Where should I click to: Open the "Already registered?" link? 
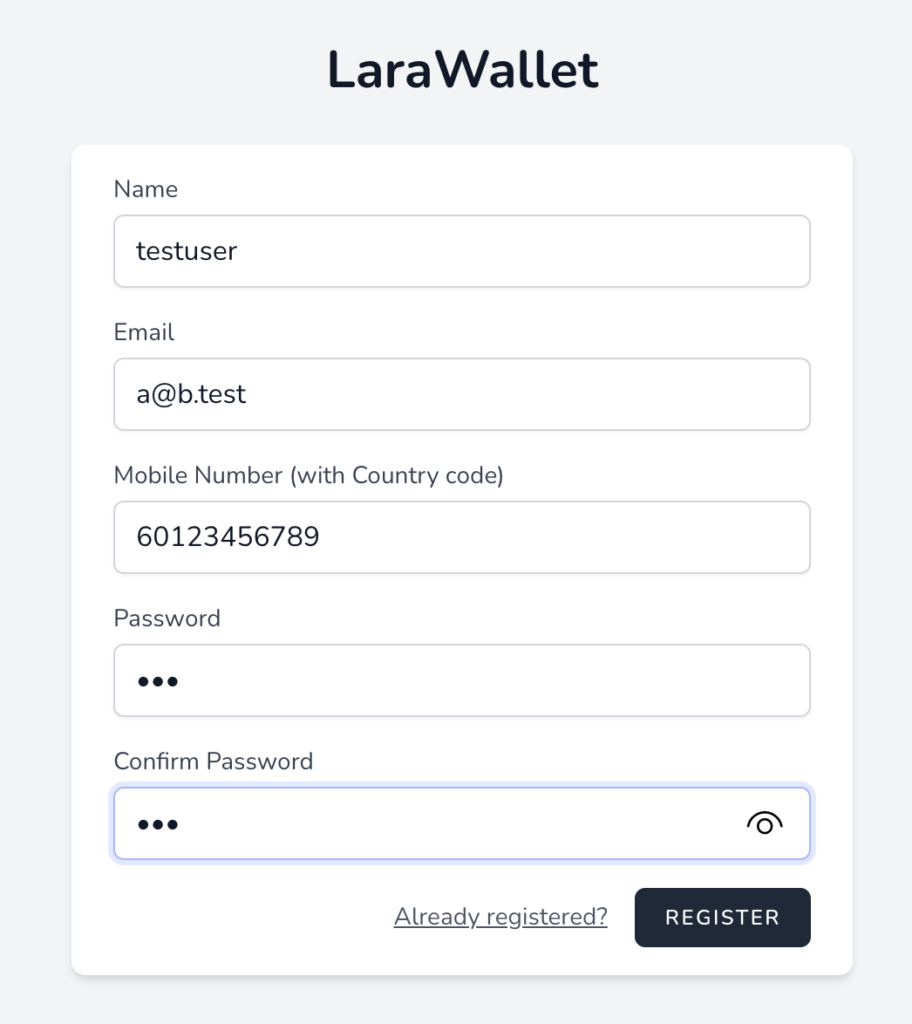click(x=500, y=917)
